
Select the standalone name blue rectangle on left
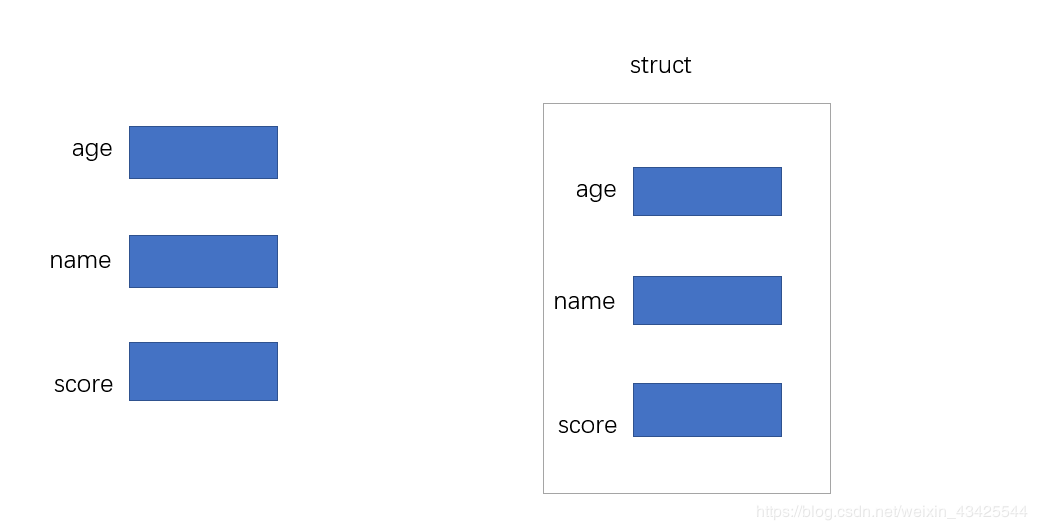[203, 261]
